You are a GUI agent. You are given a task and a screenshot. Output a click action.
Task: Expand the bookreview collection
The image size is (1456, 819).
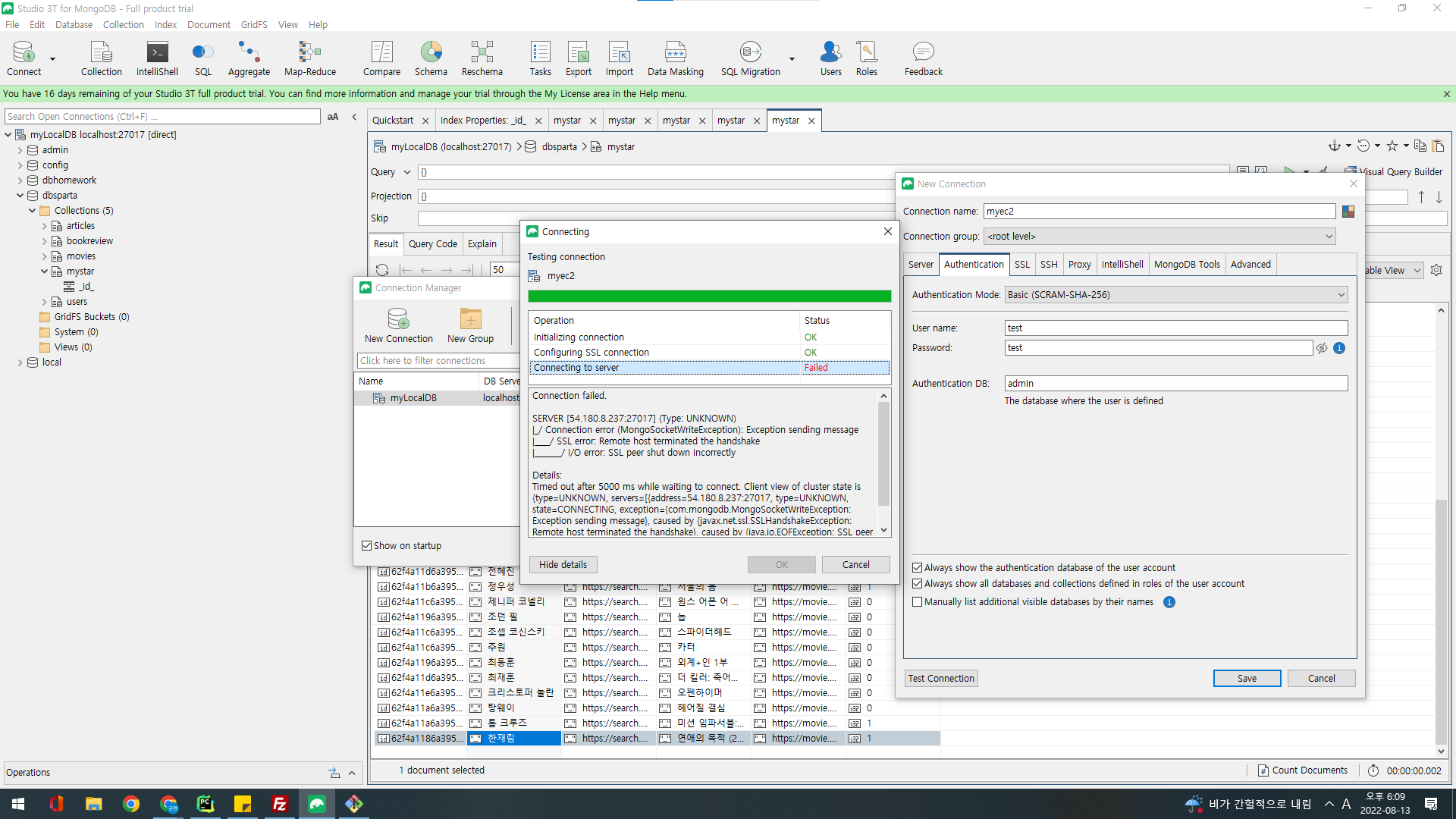44,241
